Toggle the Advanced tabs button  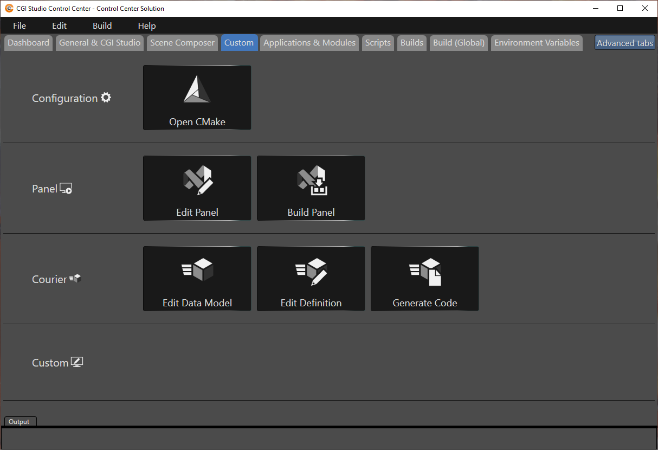tap(625, 43)
